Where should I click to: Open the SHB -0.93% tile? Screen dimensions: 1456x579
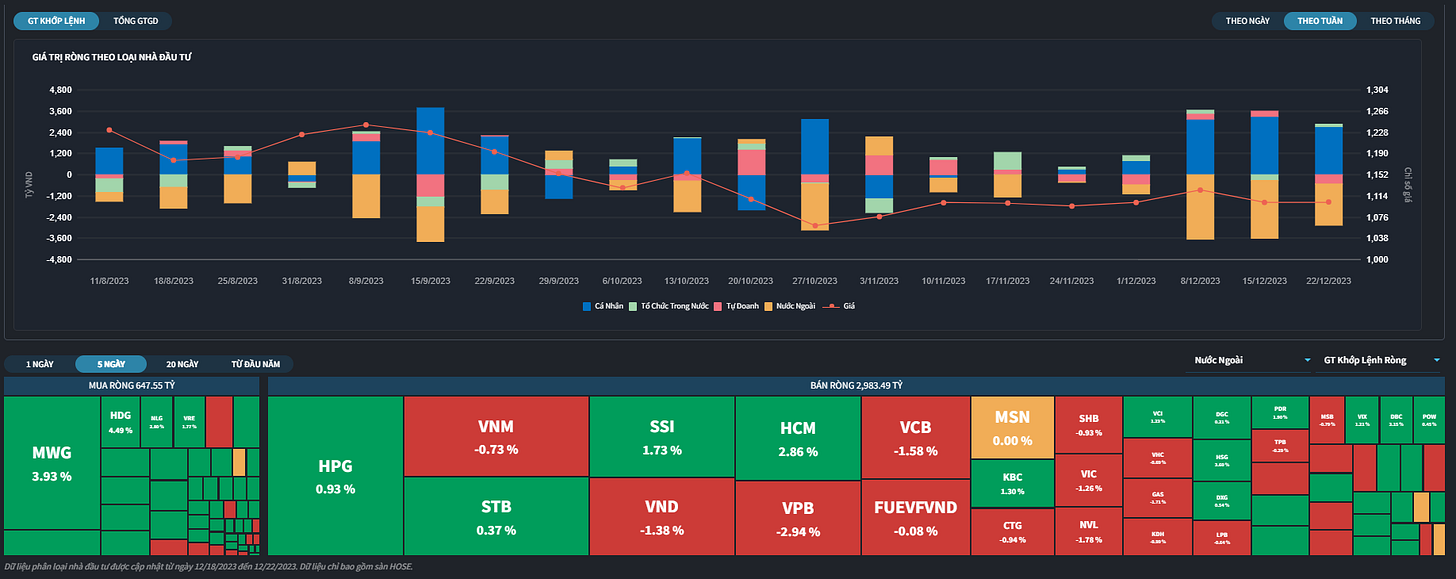[1088, 425]
